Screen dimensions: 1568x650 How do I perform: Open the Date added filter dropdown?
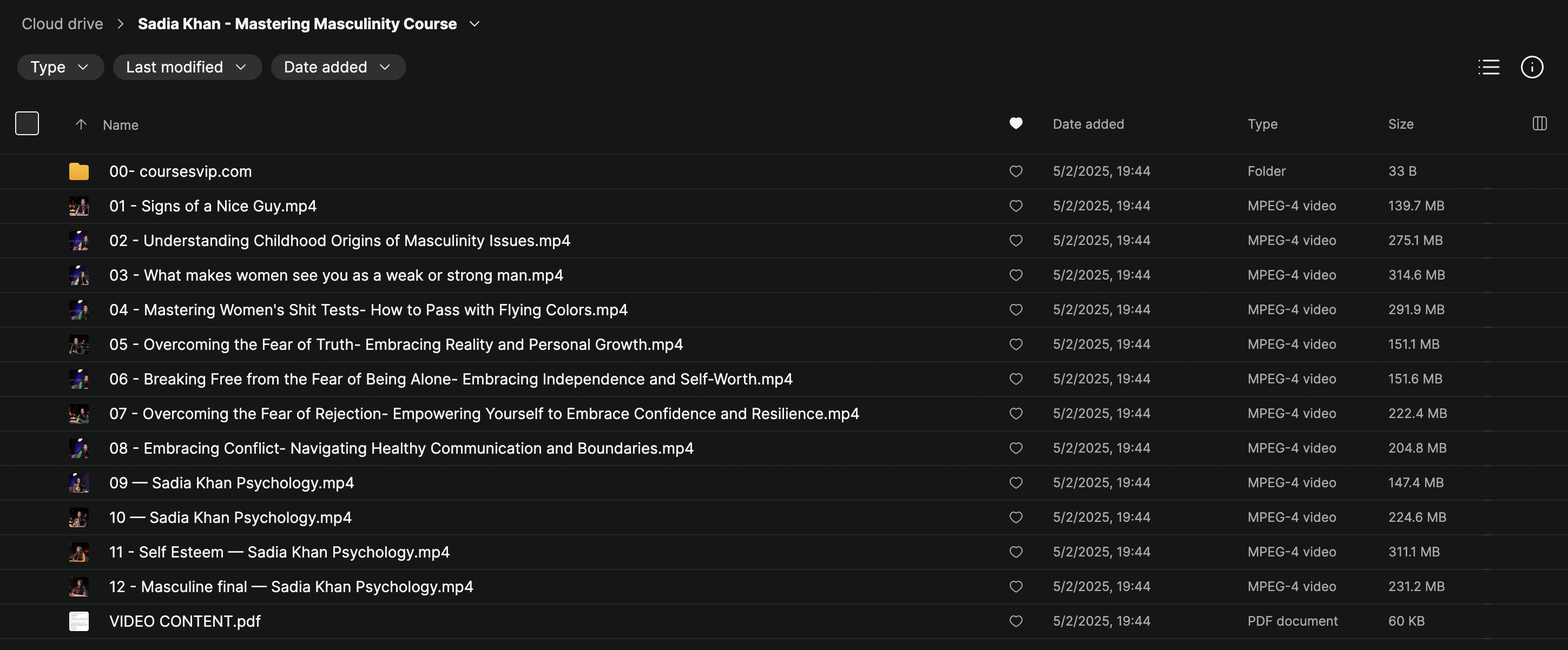click(x=338, y=67)
